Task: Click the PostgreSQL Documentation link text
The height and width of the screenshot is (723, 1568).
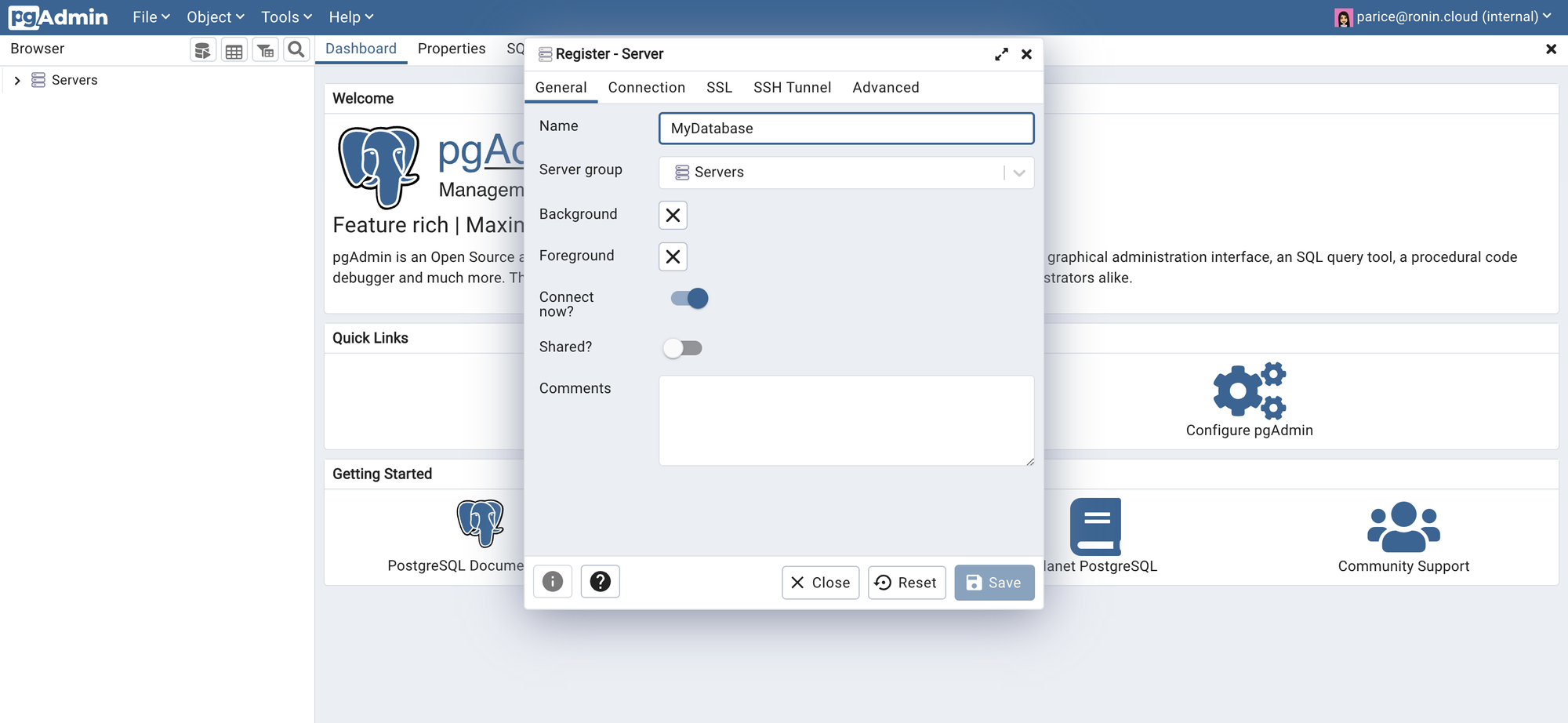Action: 456,566
